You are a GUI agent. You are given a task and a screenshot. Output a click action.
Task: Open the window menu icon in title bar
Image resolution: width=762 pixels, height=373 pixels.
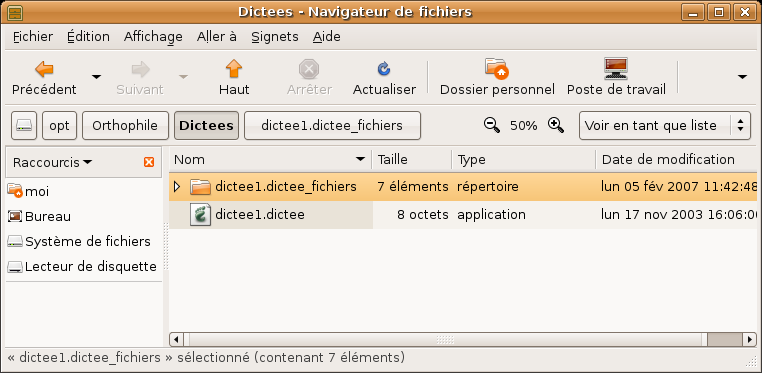16,12
